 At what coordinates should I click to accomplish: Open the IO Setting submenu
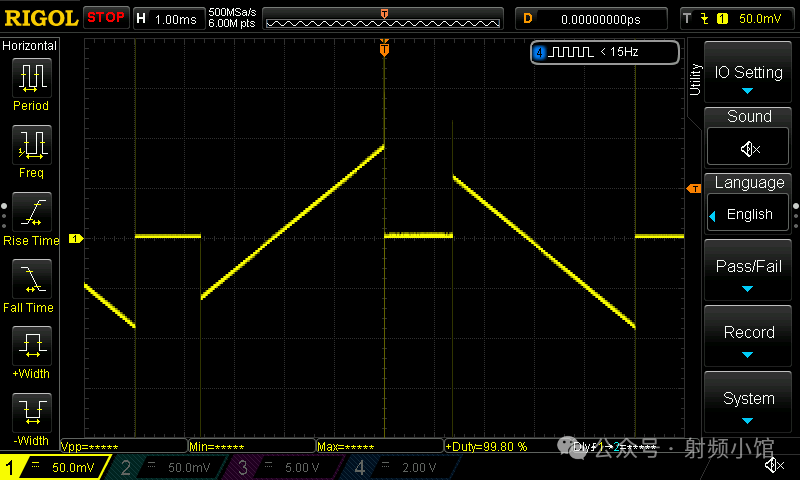[748, 76]
